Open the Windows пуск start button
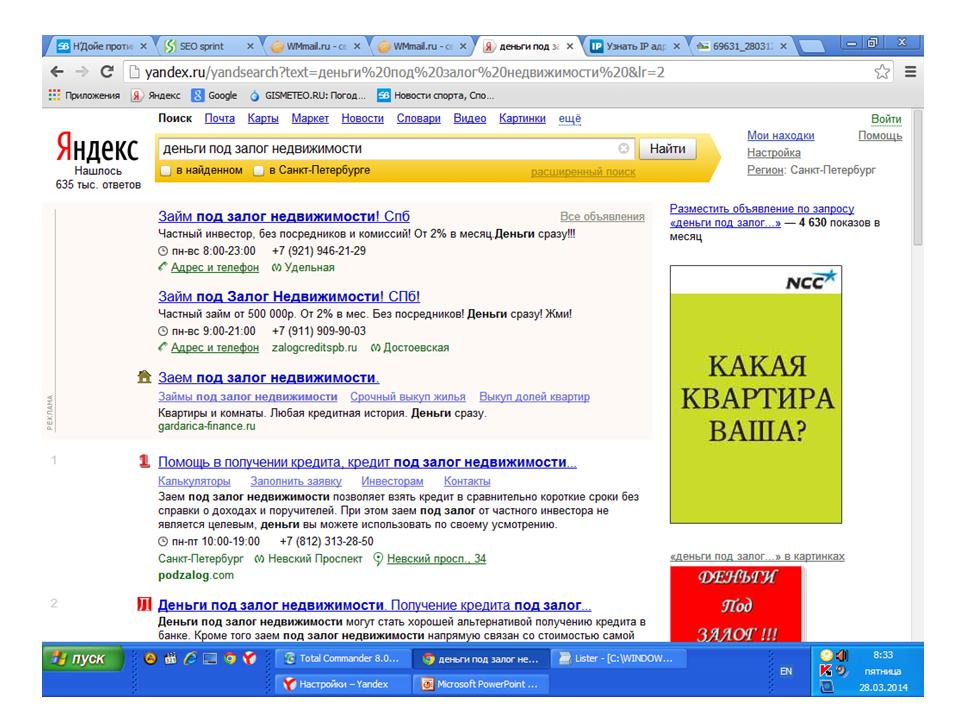The height and width of the screenshot is (720, 960). pyautogui.click(x=83, y=659)
